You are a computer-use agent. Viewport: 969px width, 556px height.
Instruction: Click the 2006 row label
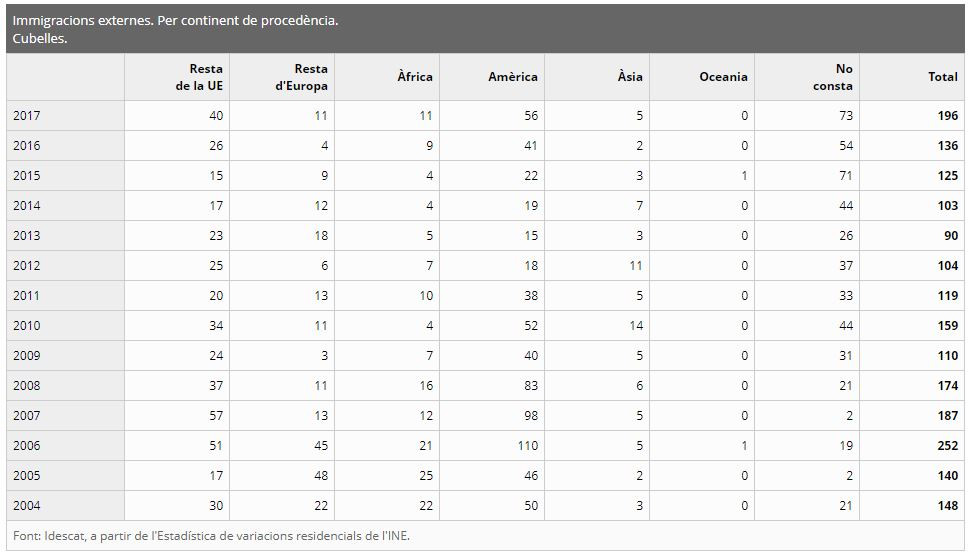point(27,446)
